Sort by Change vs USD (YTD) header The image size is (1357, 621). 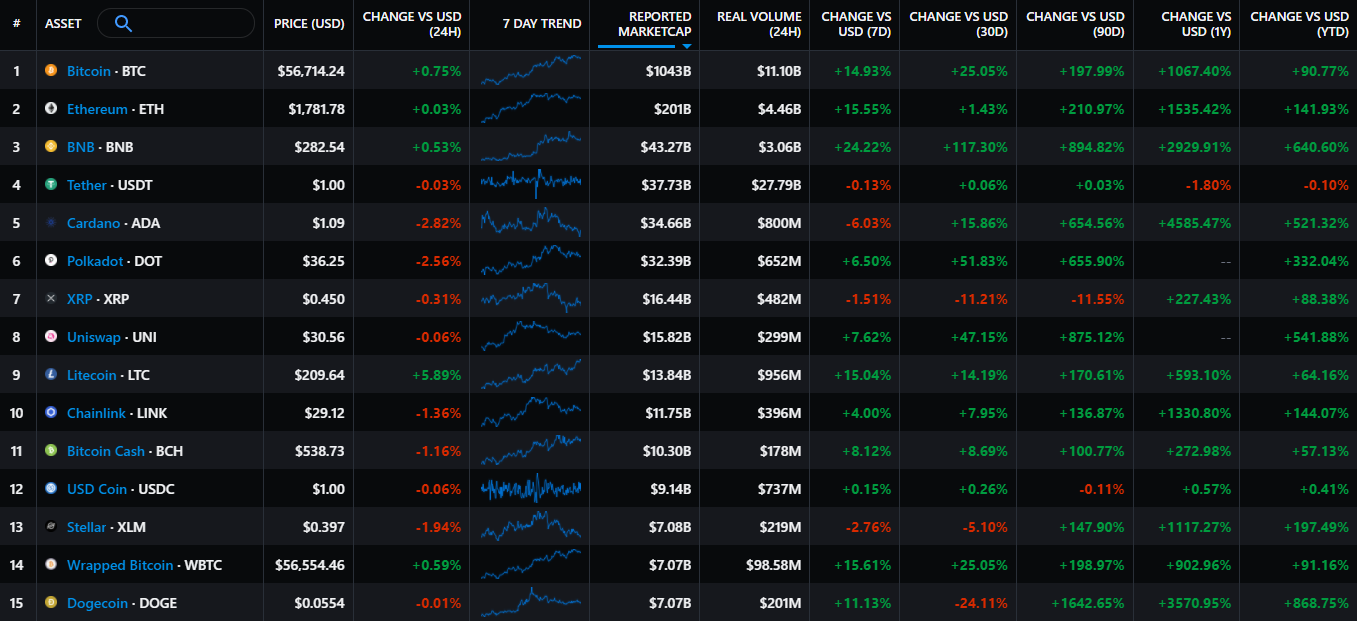pos(1299,24)
